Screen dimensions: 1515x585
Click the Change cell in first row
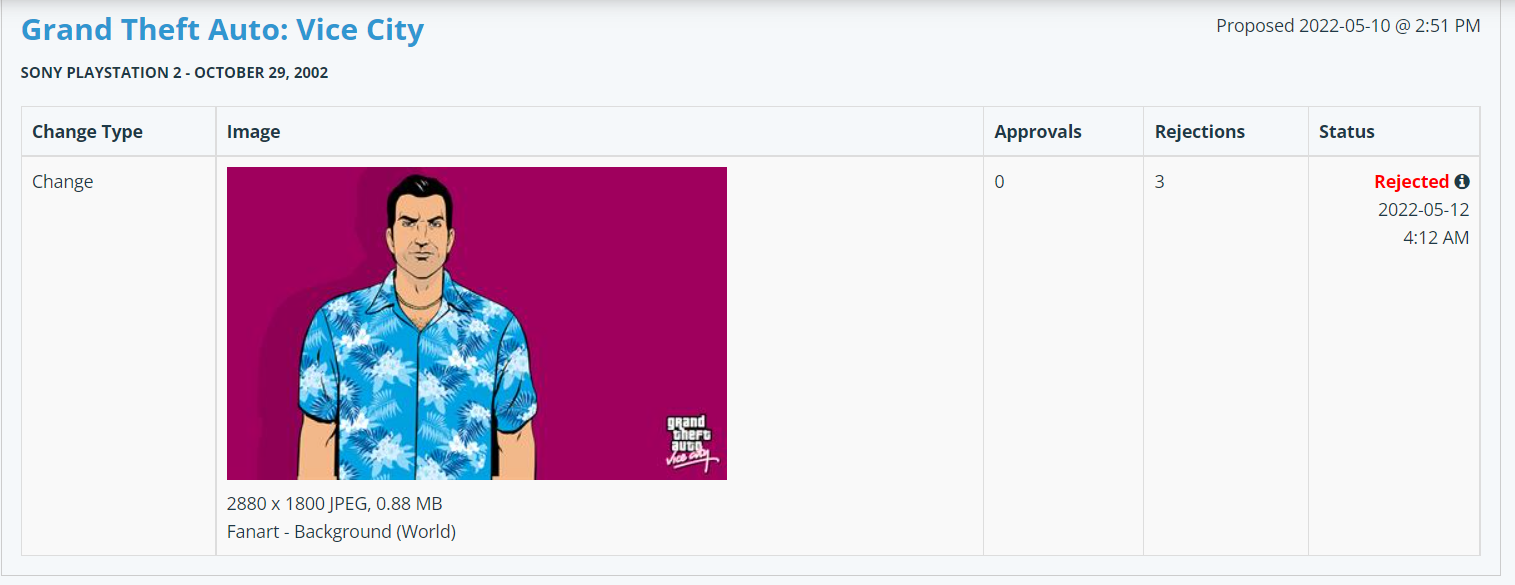[x=62, y=181]
